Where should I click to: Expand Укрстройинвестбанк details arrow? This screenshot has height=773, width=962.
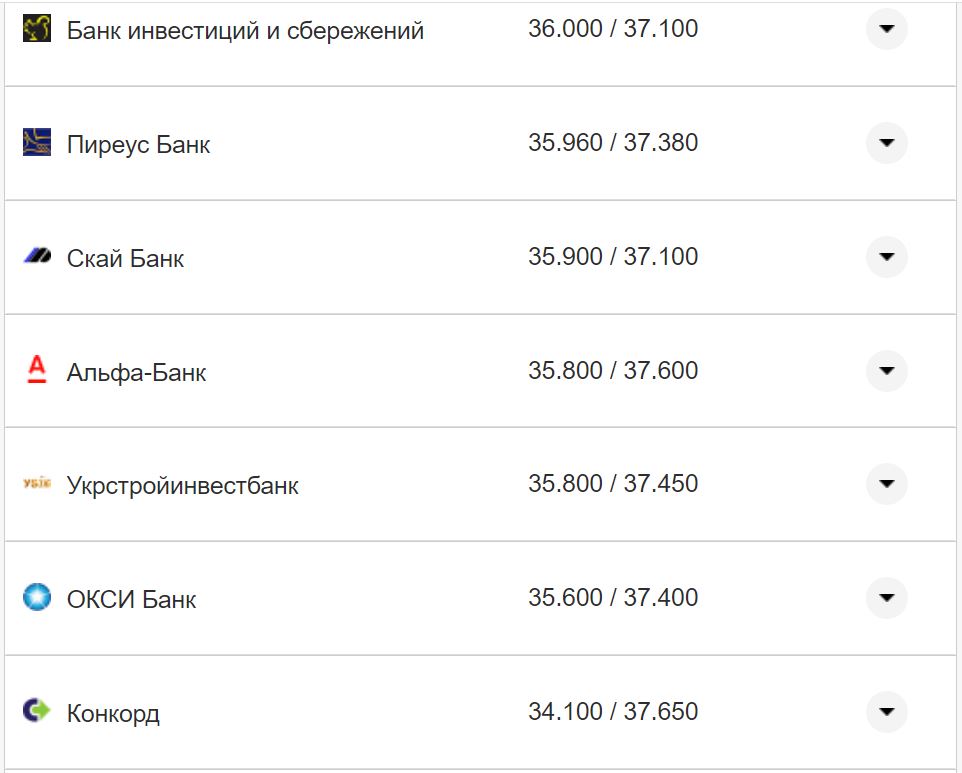(x=886, y=484)
